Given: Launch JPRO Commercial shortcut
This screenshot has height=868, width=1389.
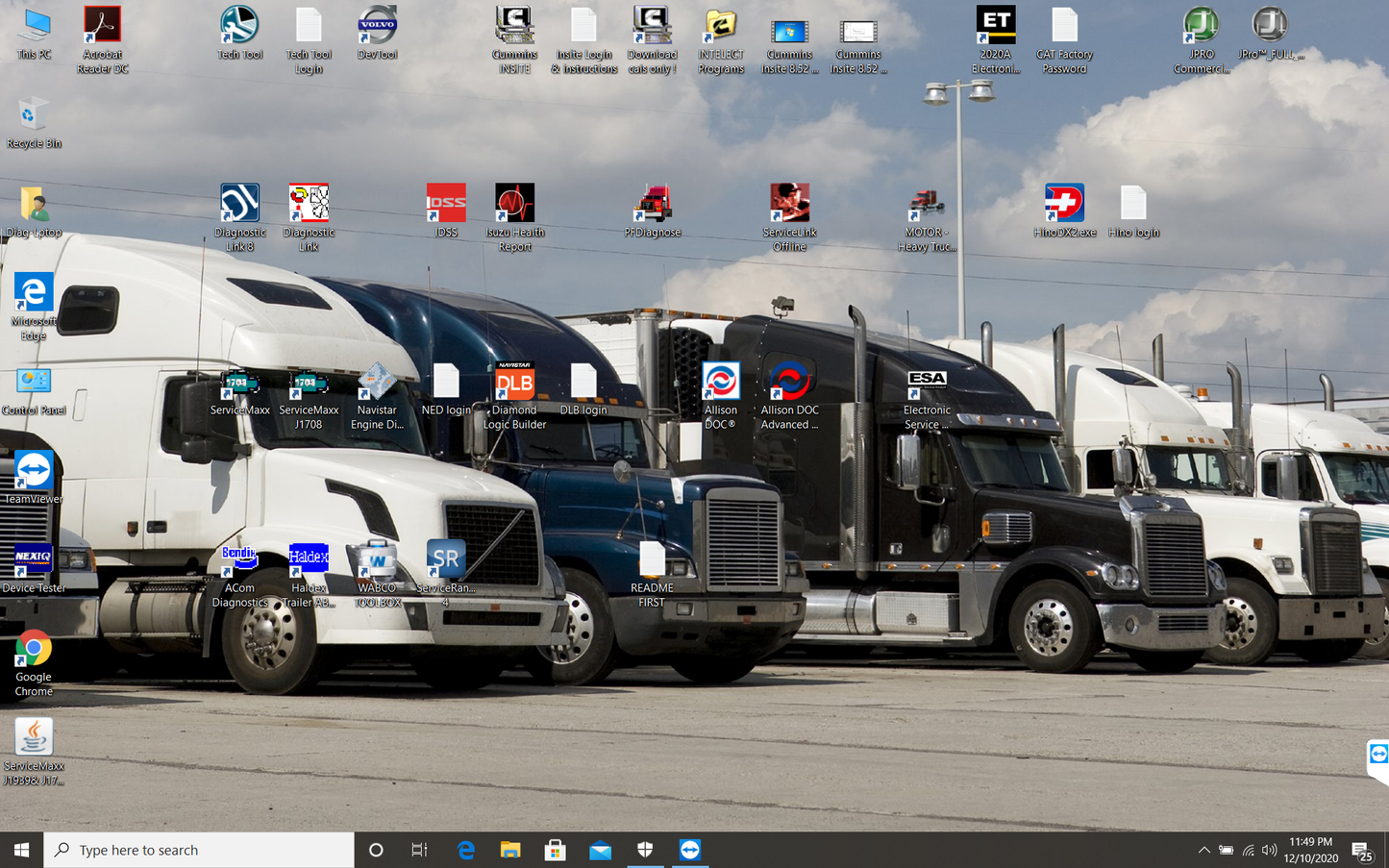Looking at the screenshot, I should coord(1201,40).
